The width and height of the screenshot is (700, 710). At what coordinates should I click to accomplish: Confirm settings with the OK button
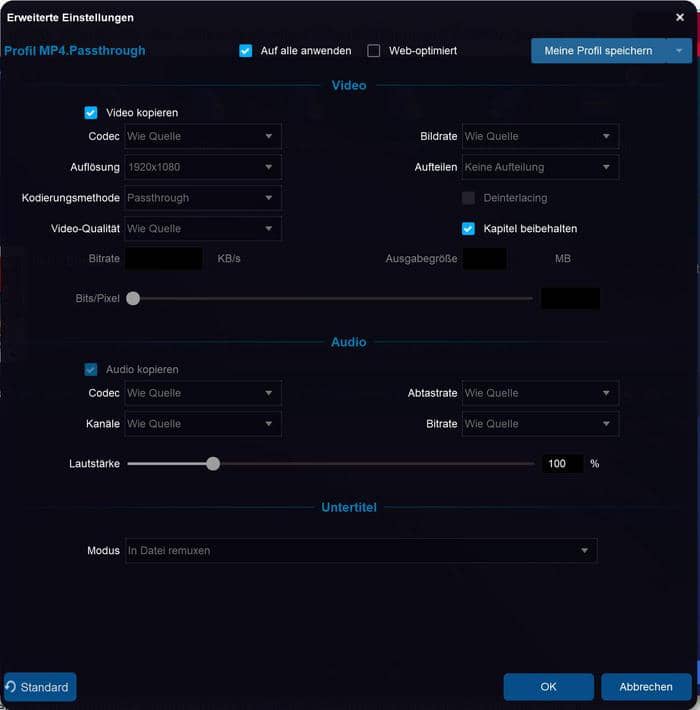click(548, 687)
